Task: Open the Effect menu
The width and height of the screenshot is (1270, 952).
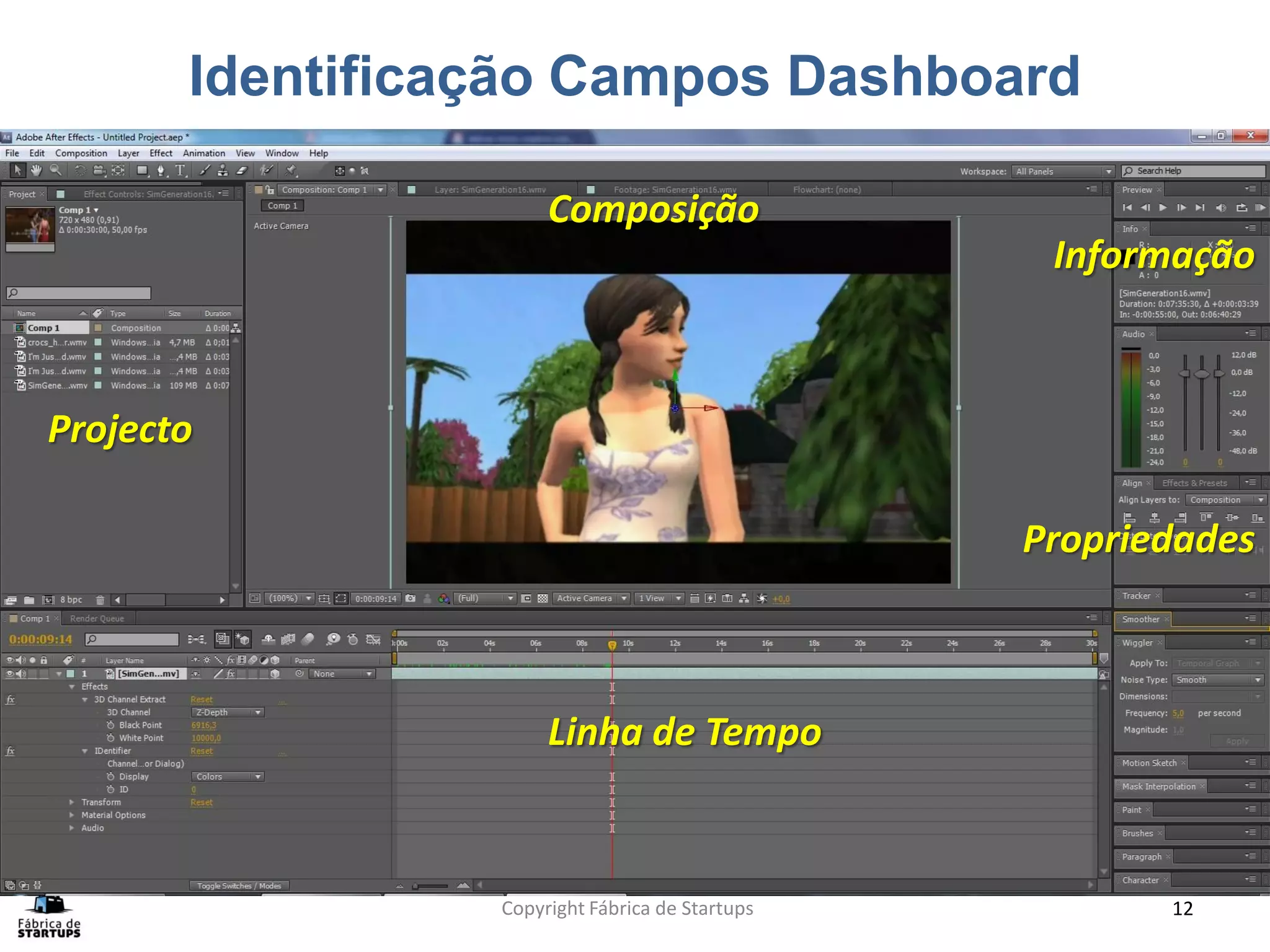Action: point(161,153)
